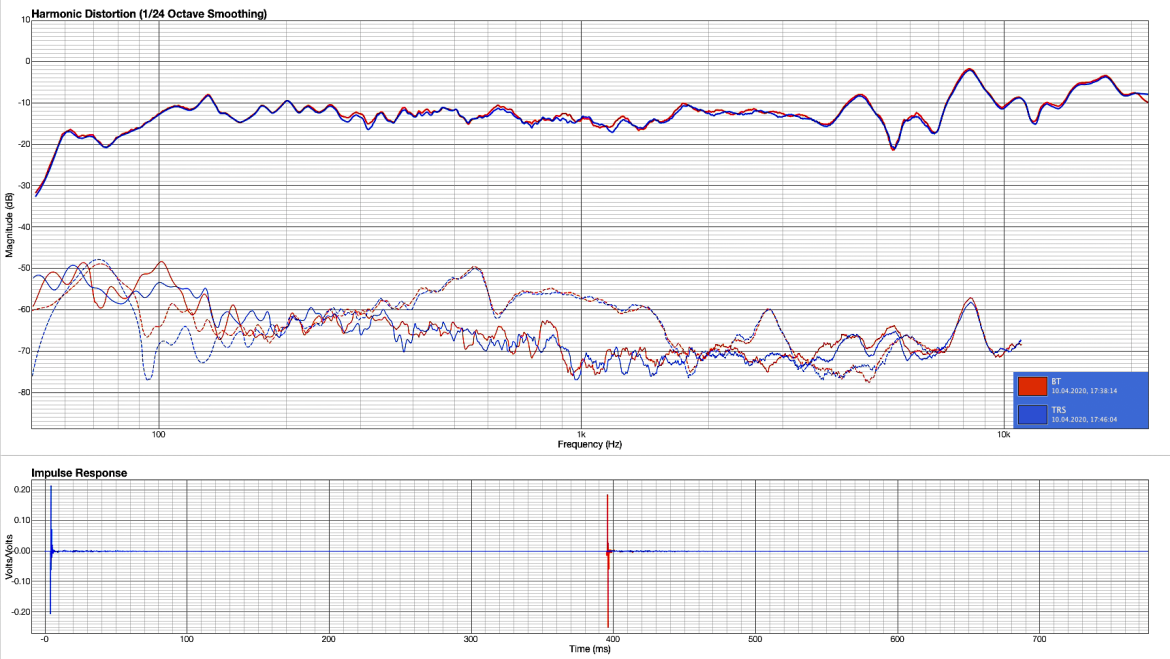
Task: Click the red impulse spike near 400 ms
Action: pos(608,560)
